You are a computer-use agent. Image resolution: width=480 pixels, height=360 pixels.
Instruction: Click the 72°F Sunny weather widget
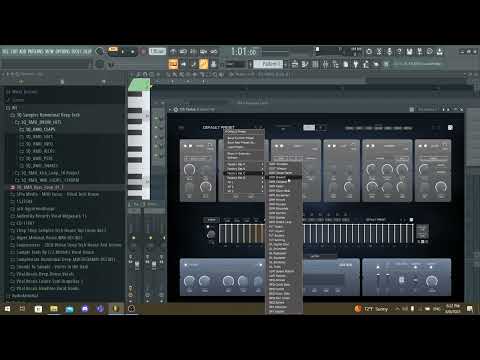pos(371,309)
